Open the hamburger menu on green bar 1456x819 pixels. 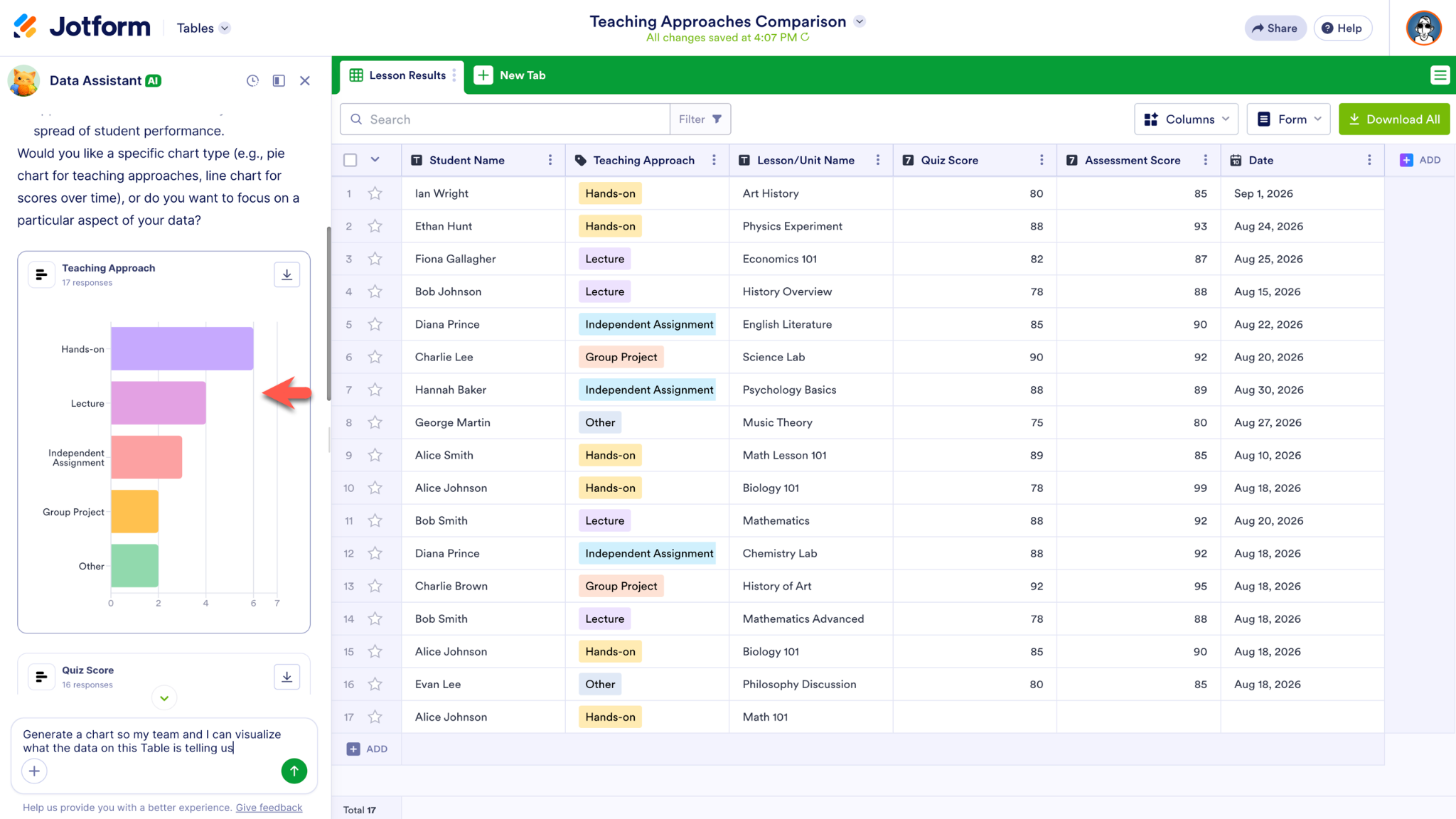(1440, 75)
